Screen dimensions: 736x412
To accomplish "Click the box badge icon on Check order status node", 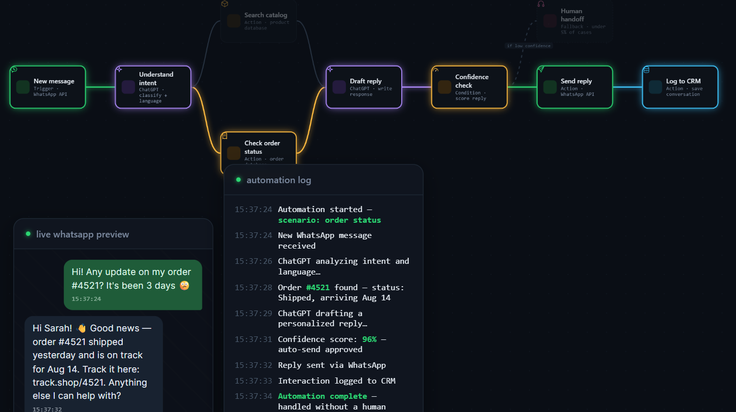I will pos(225,136).
